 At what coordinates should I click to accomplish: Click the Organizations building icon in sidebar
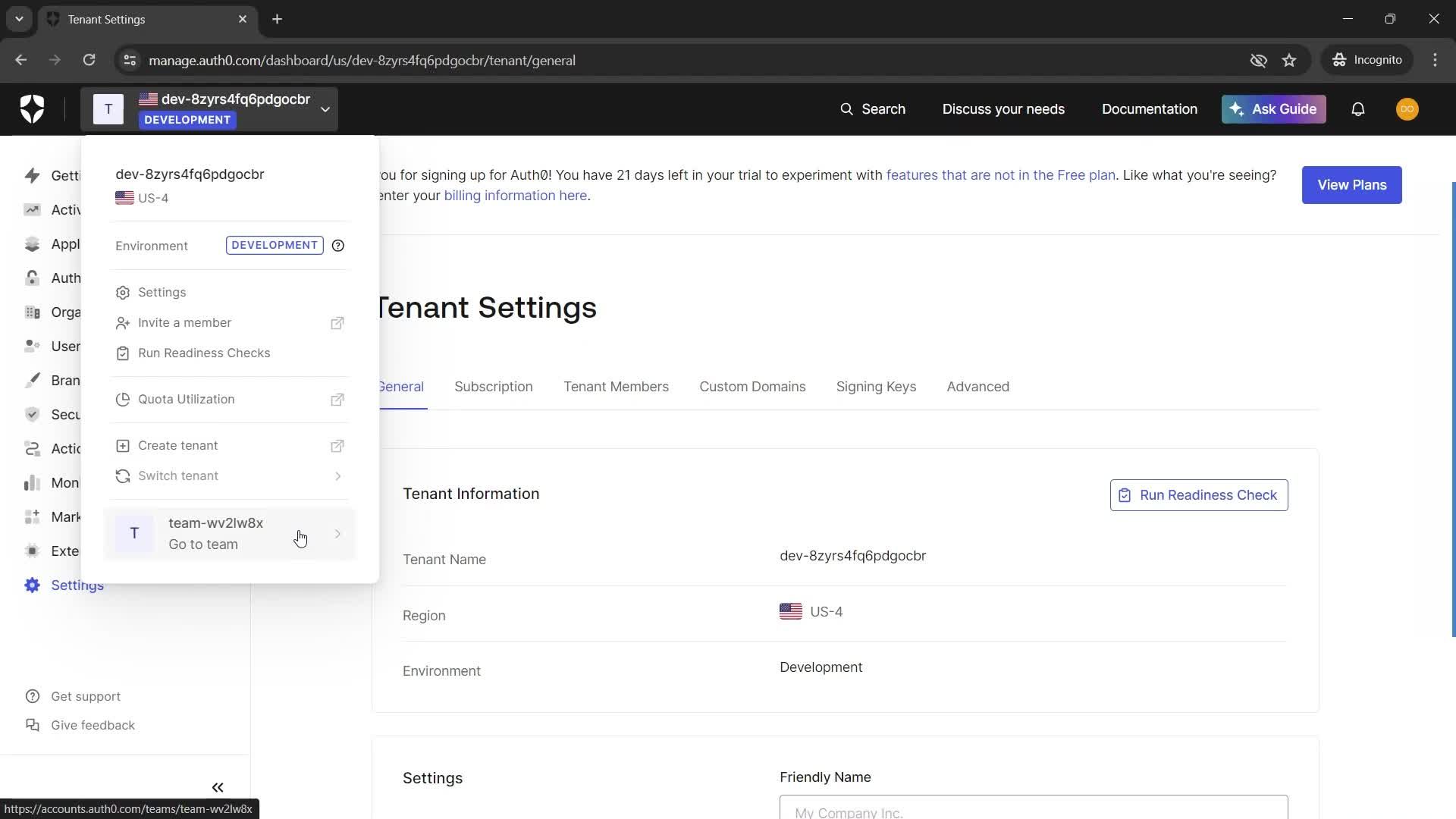tap(32, 312)
